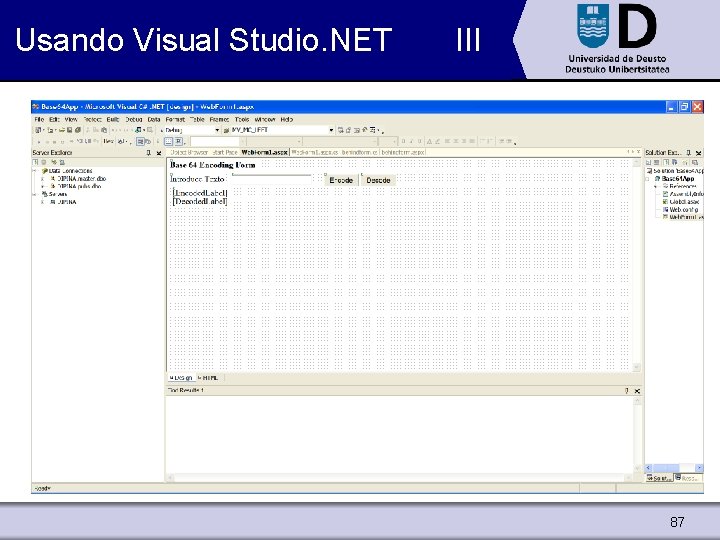Image resolution: width=720 pixels, height=540 pixels.
Task: Open the Tools menu
Action: (242, 119)
